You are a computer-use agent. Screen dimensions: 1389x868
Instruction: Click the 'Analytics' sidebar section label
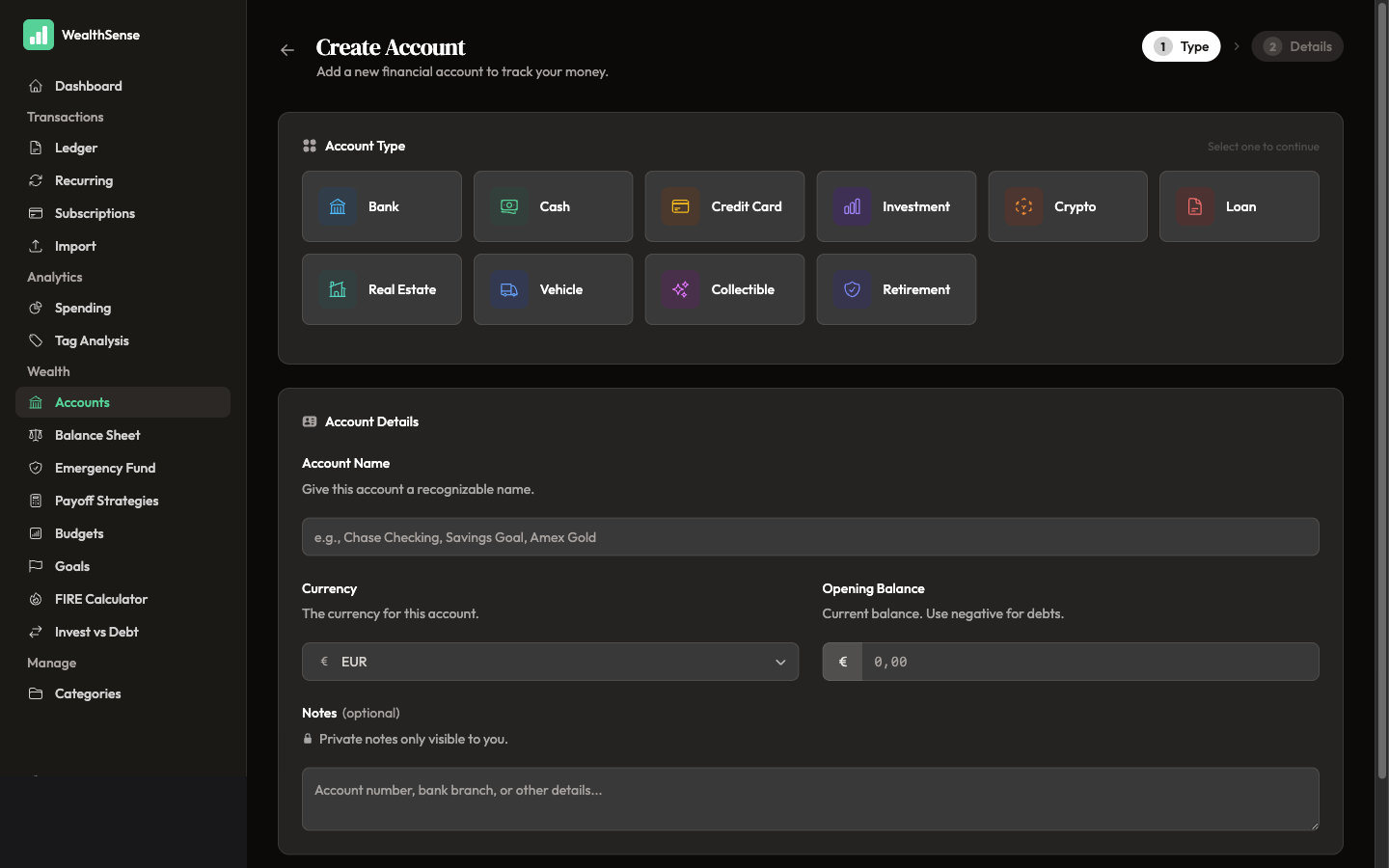coord(55,277)
